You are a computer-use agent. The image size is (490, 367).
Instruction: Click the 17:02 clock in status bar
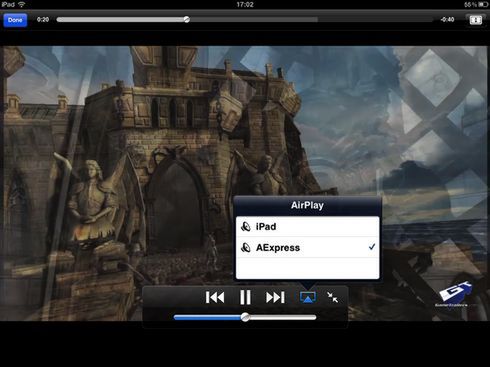(245, 4)
